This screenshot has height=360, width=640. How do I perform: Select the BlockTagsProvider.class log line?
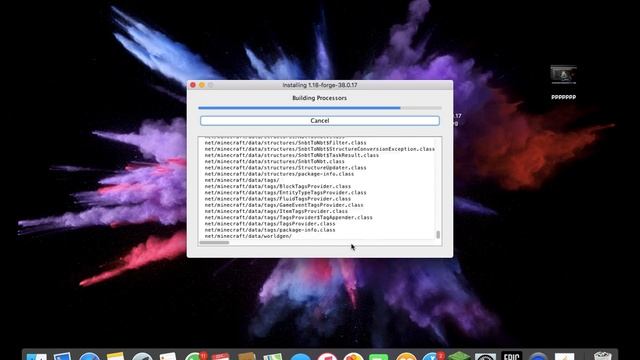tap(278, 186)
